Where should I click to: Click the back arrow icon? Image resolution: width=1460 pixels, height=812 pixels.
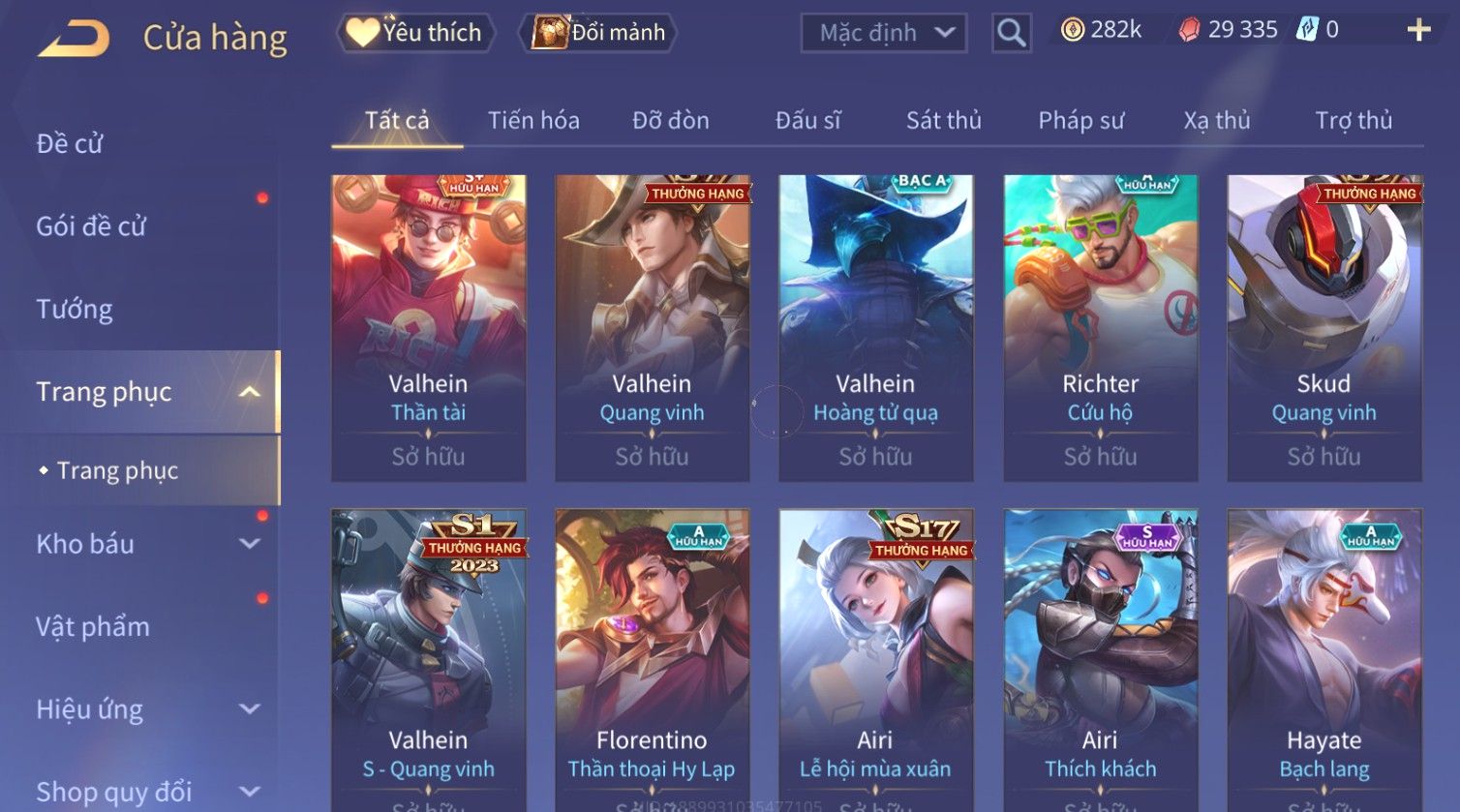(74, 39)
